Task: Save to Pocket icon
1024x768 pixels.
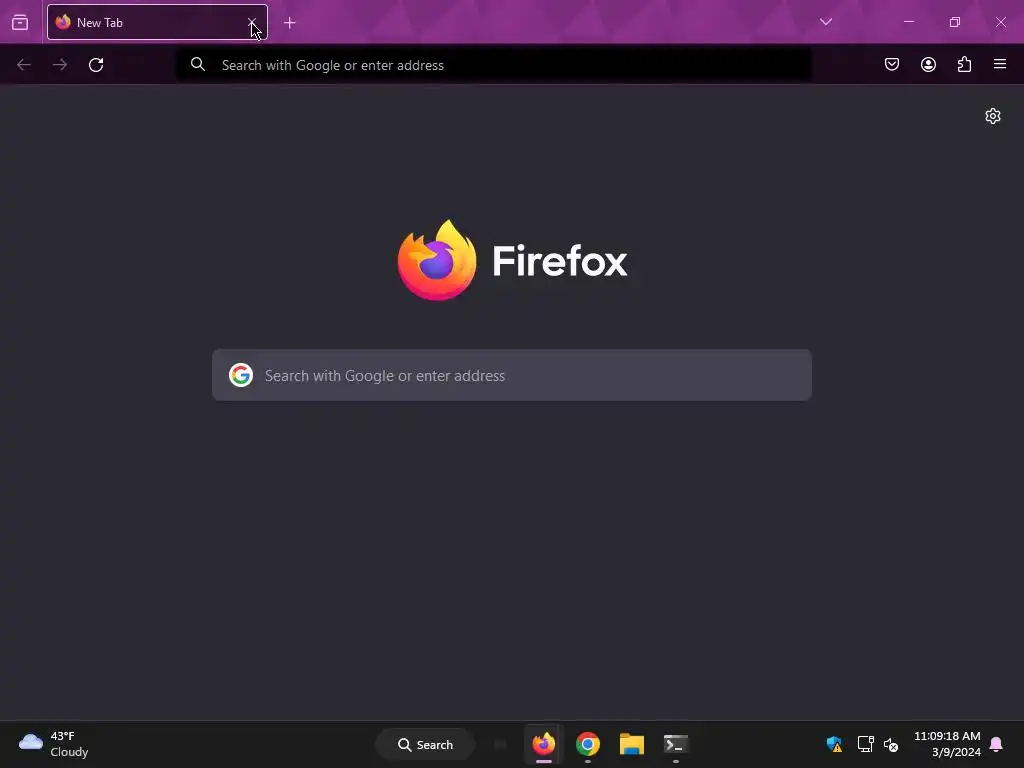Action: click(891, 64)
